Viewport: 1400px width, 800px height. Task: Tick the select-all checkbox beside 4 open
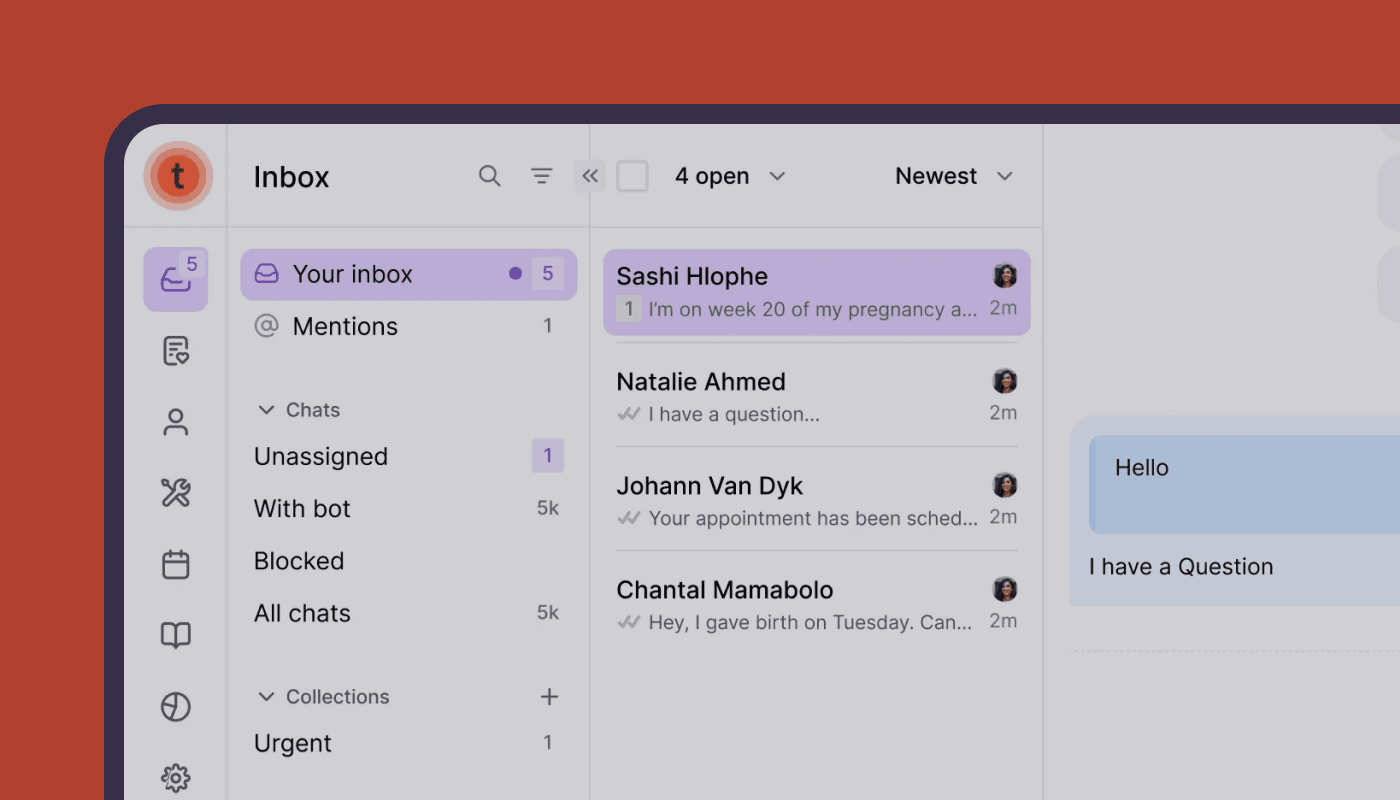(632, 176)
